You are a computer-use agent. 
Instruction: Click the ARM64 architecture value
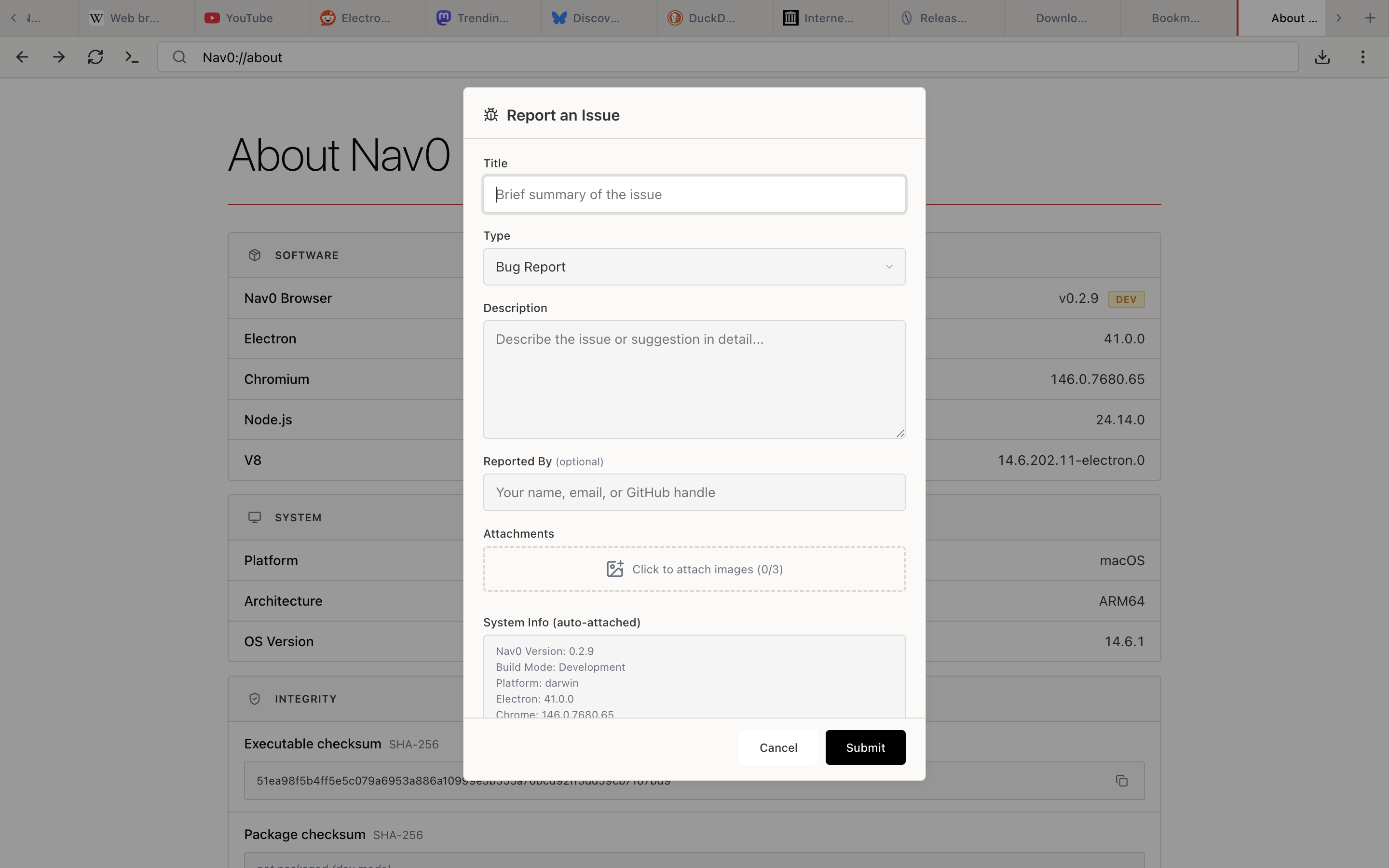1121,601
